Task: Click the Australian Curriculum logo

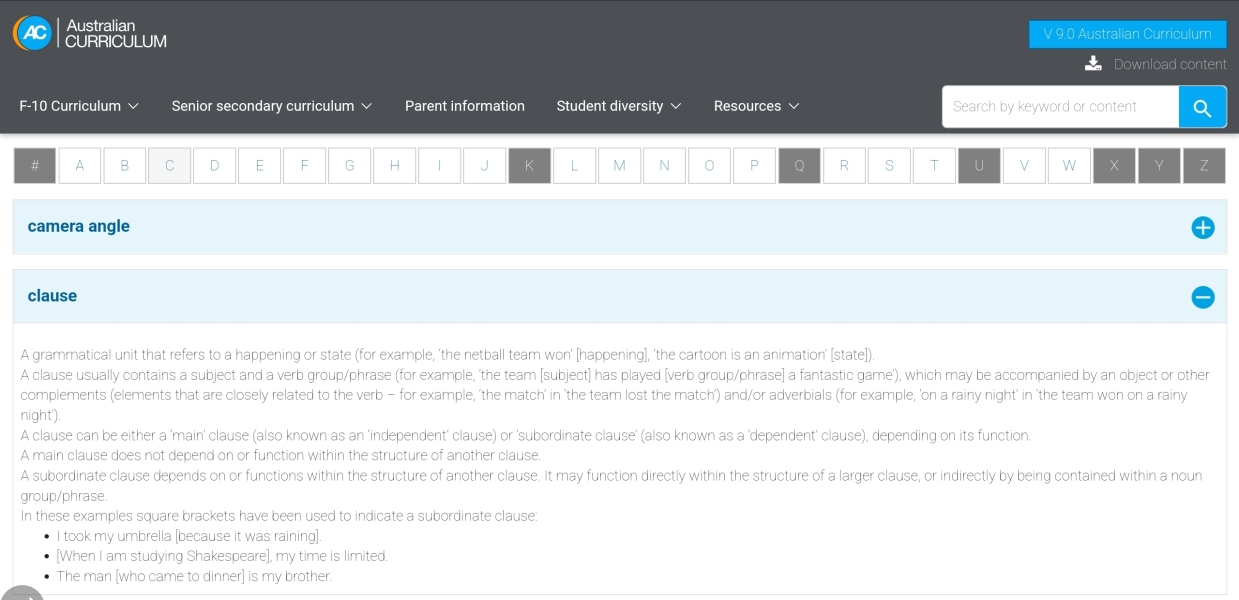Action: 90,33
